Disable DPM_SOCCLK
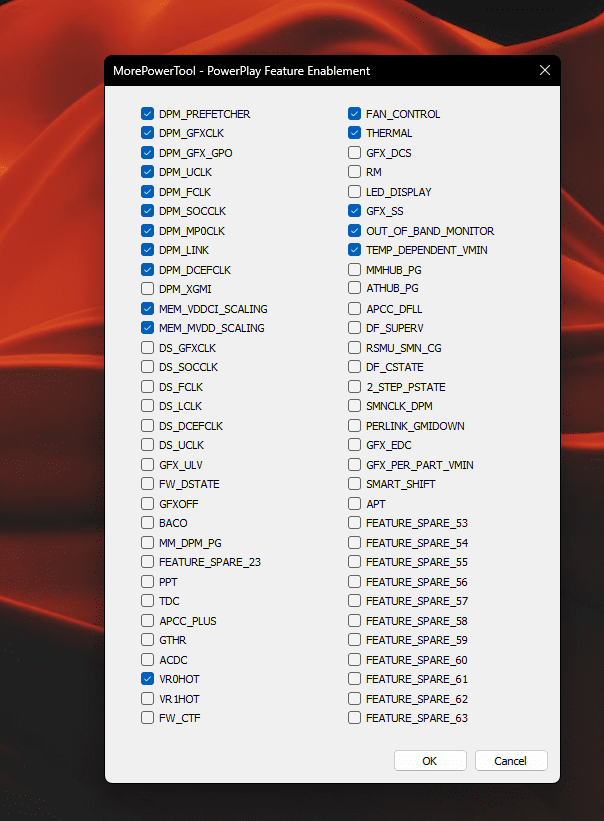 click(147, 211)
